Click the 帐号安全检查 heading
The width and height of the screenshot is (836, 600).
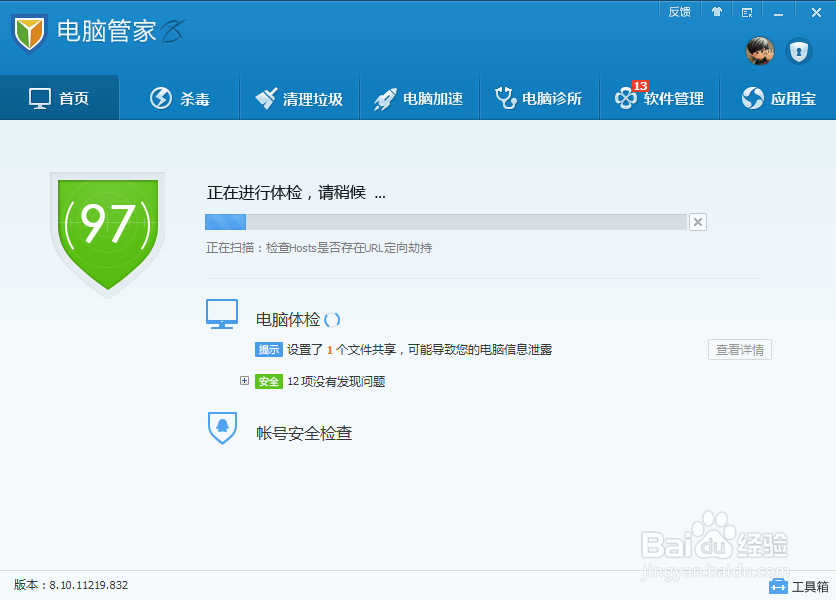304,433
